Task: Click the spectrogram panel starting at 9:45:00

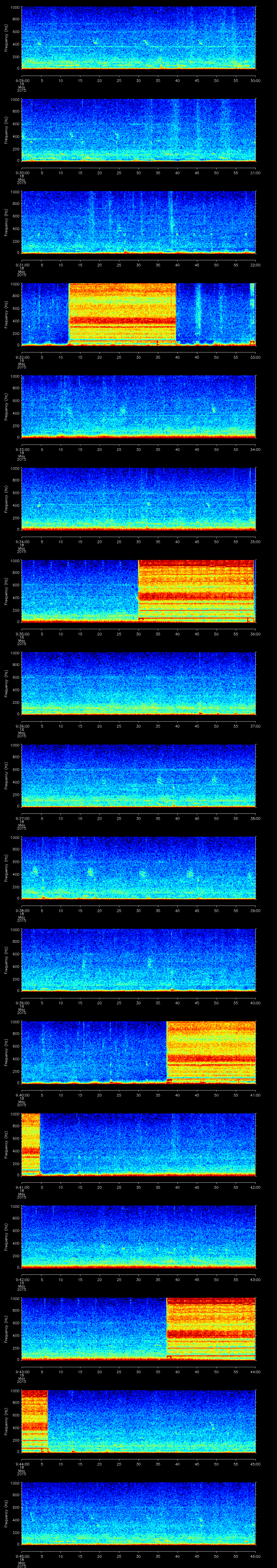Action: pos(138,1513)
